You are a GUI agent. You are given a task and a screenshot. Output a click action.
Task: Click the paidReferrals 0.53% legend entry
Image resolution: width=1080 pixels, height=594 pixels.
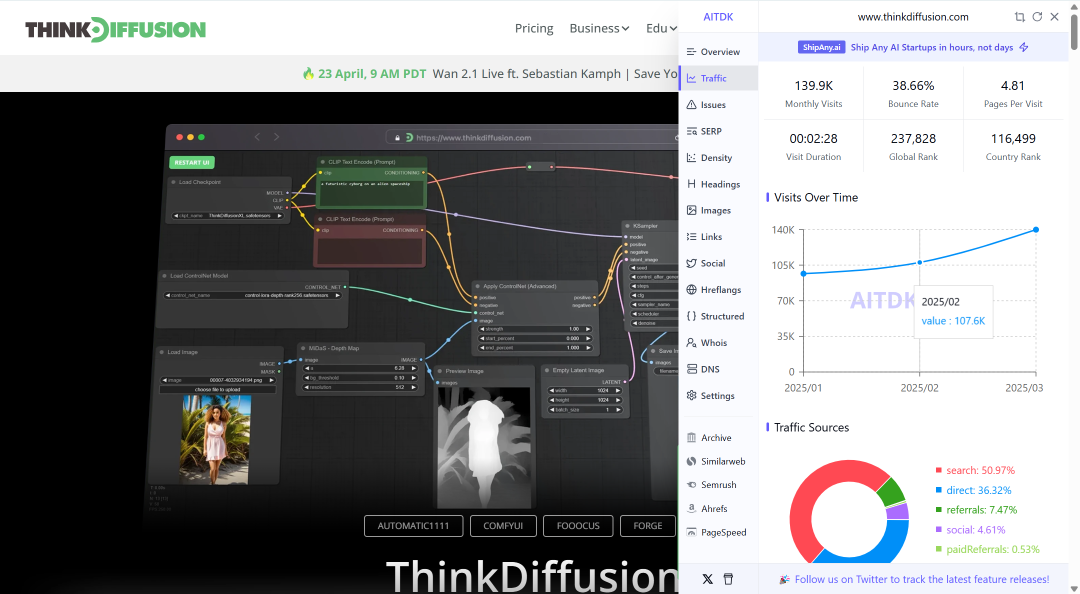tap(987, 549)
